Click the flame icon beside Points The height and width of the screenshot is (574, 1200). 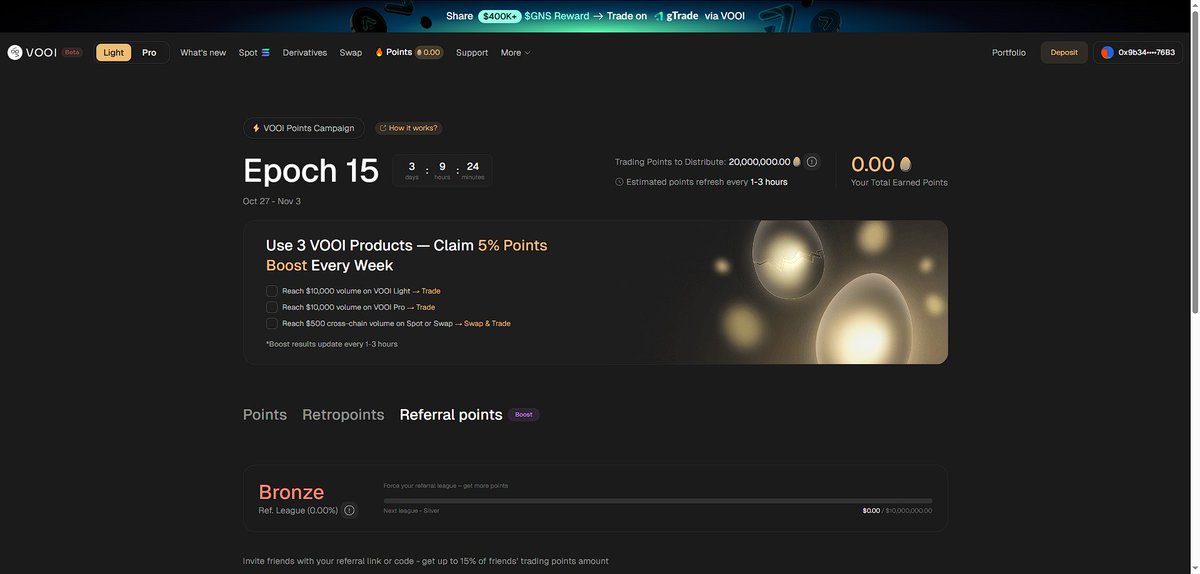(379, 52)
